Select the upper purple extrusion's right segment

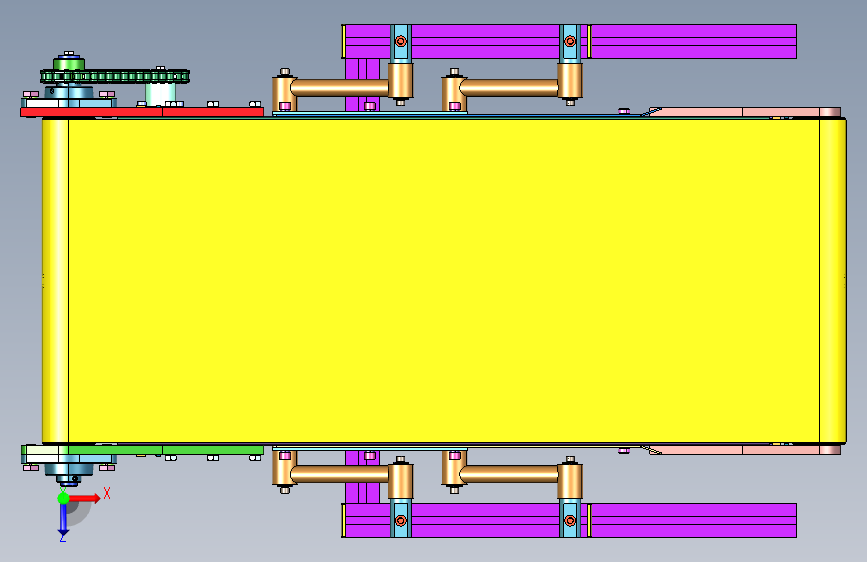(693, 41)
